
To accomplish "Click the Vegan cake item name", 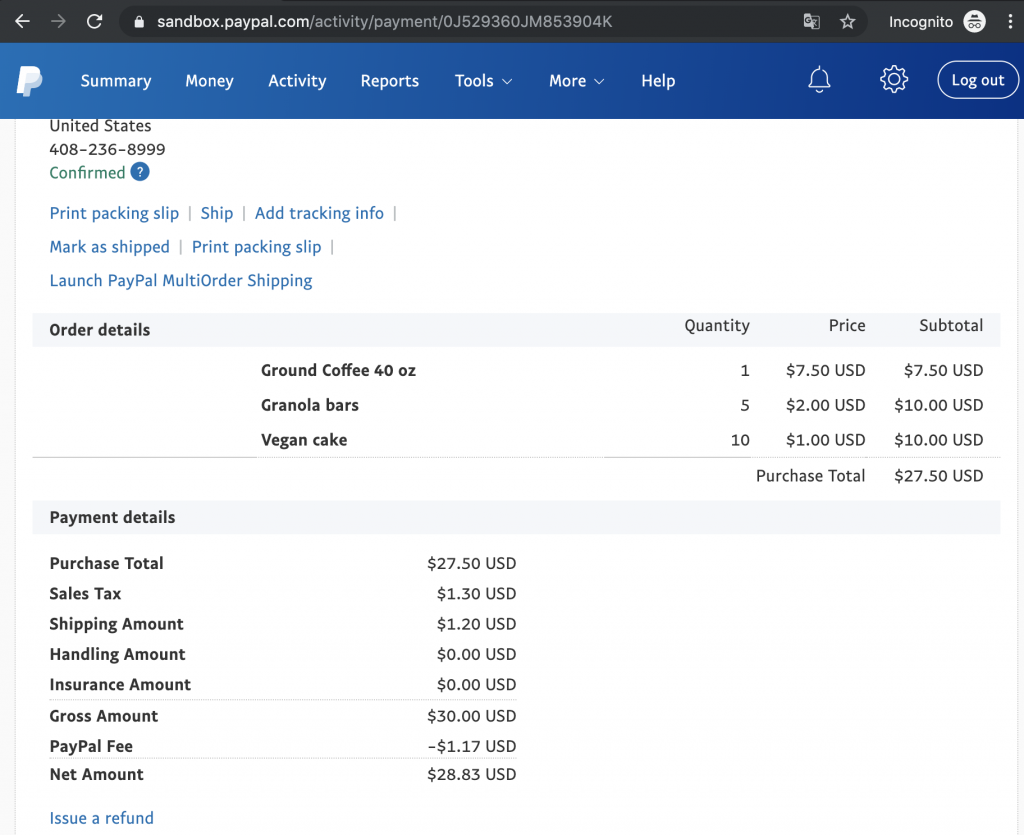I will (x=304, y=440).
